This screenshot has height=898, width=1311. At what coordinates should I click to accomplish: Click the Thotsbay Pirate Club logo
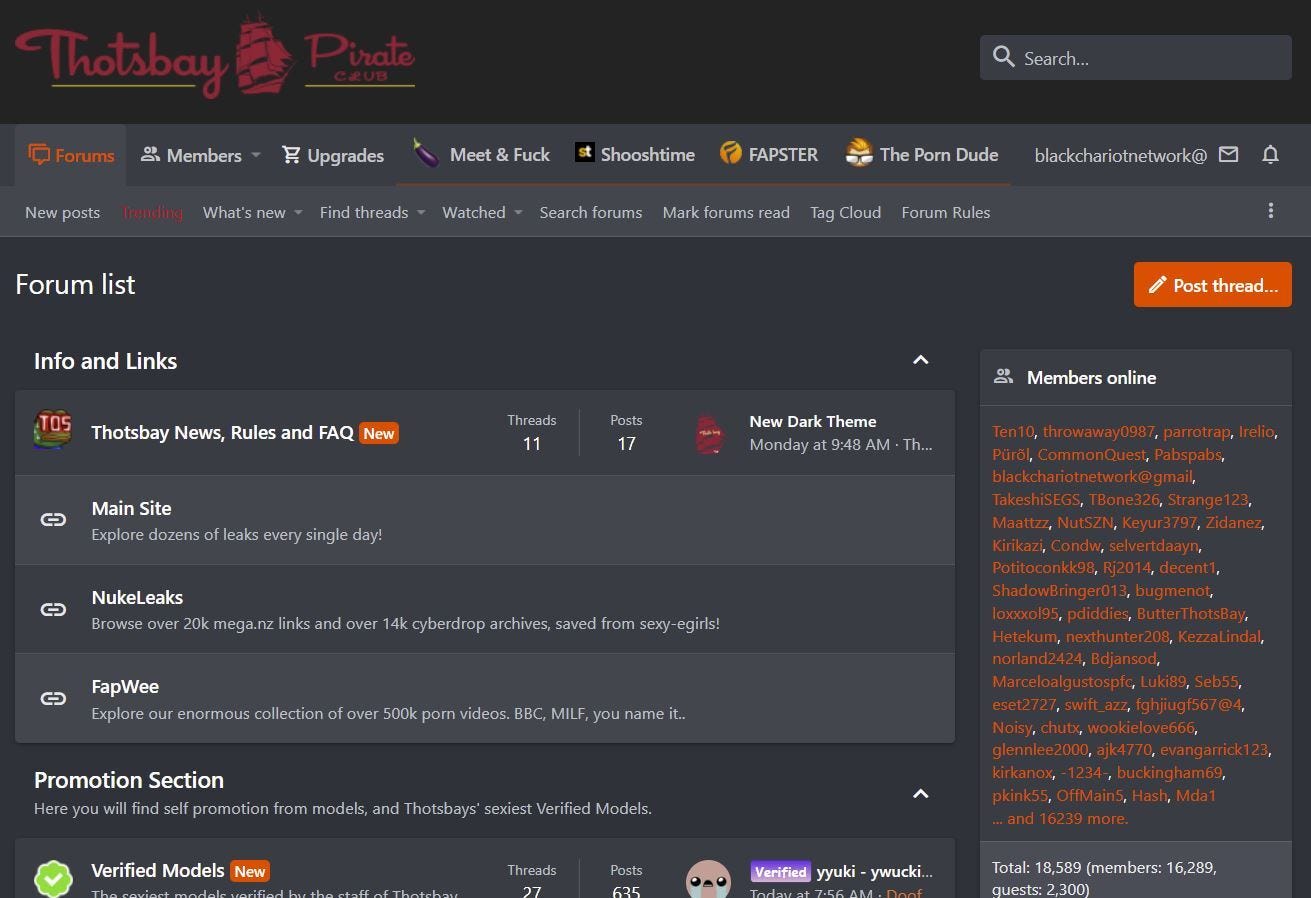point(215,56)
